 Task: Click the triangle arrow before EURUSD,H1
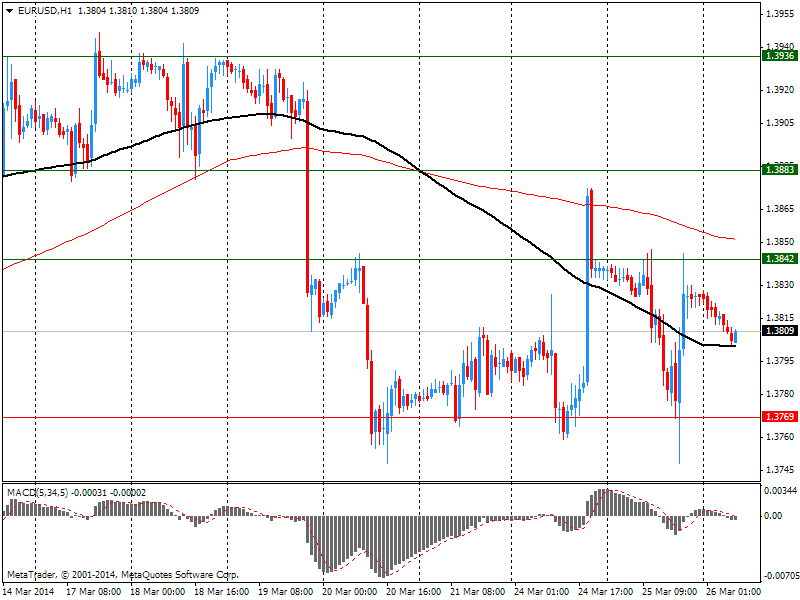[9, 10]
